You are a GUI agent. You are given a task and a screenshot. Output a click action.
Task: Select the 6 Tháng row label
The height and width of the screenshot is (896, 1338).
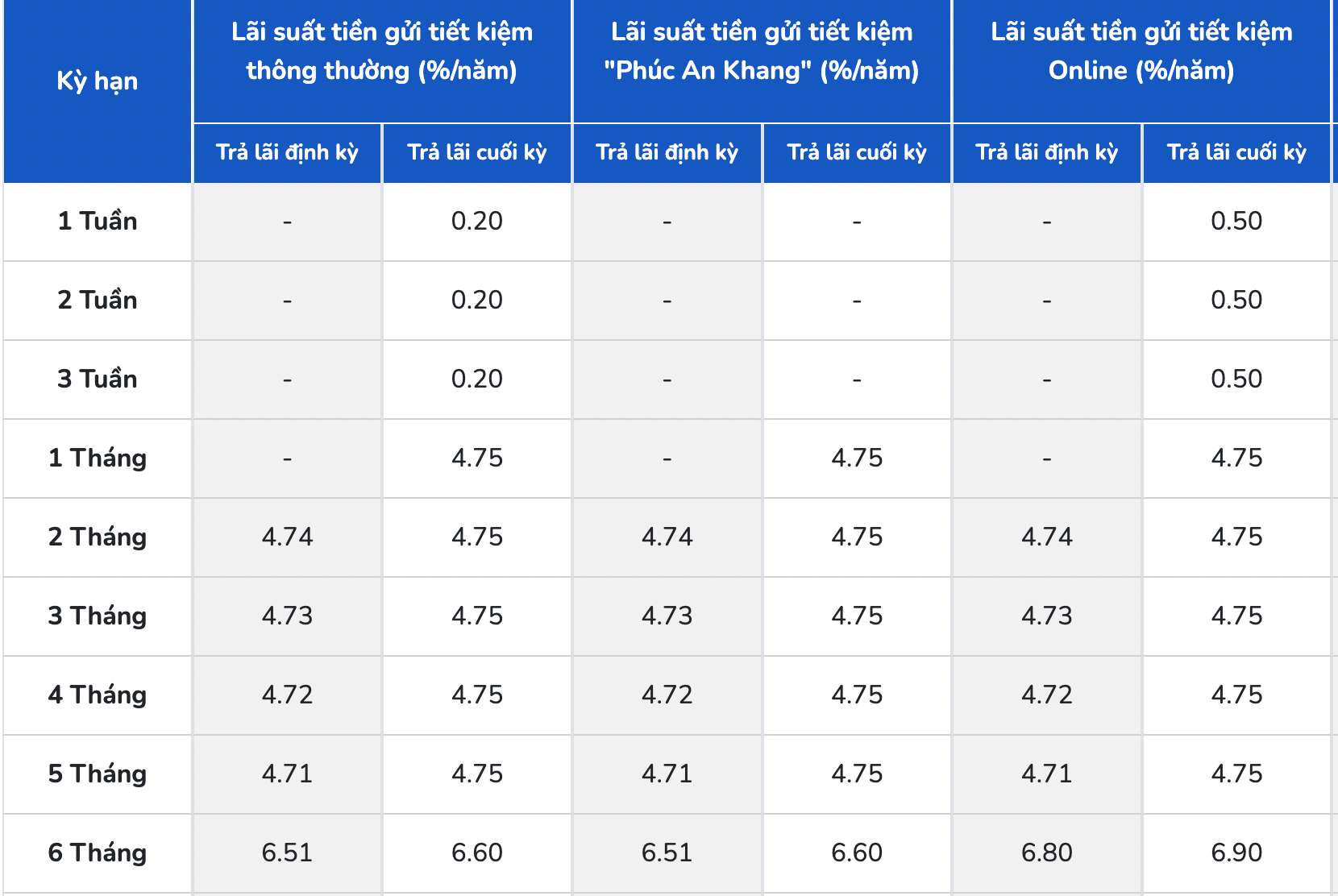point(98,853)
